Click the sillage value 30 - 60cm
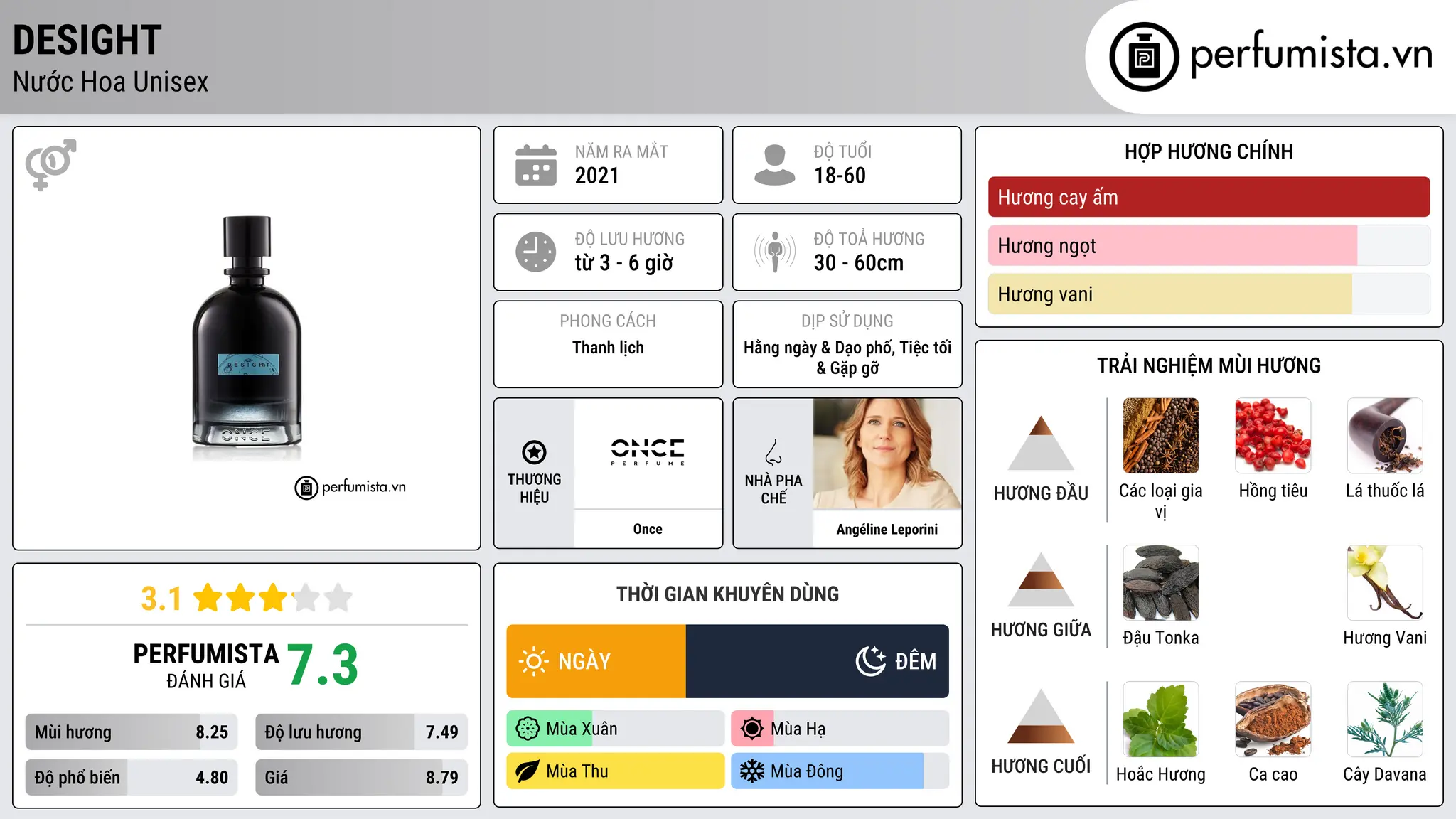1456x819 pixels. coord(859,263)
